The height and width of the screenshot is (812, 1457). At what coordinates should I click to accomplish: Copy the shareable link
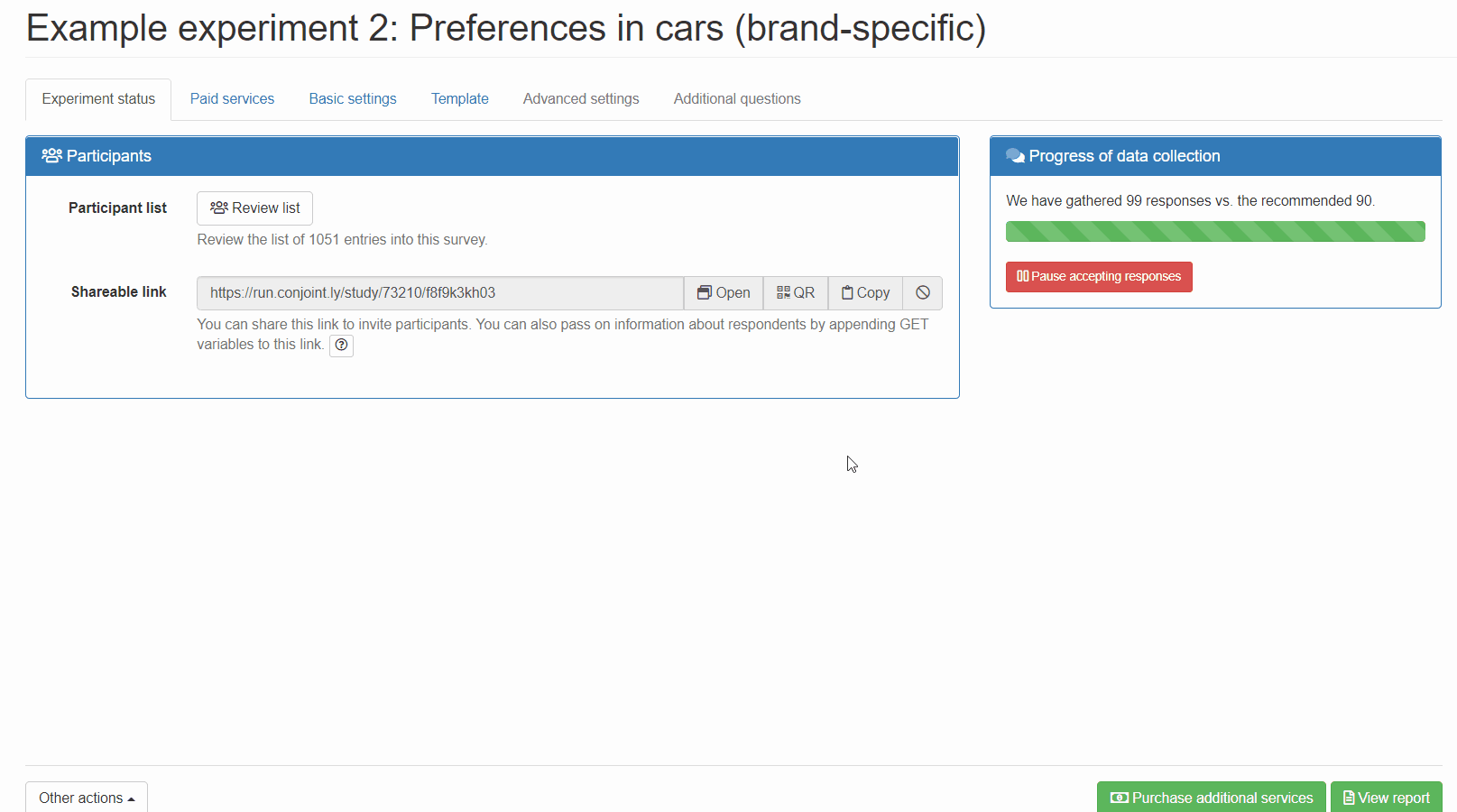(x=865, y=293)
